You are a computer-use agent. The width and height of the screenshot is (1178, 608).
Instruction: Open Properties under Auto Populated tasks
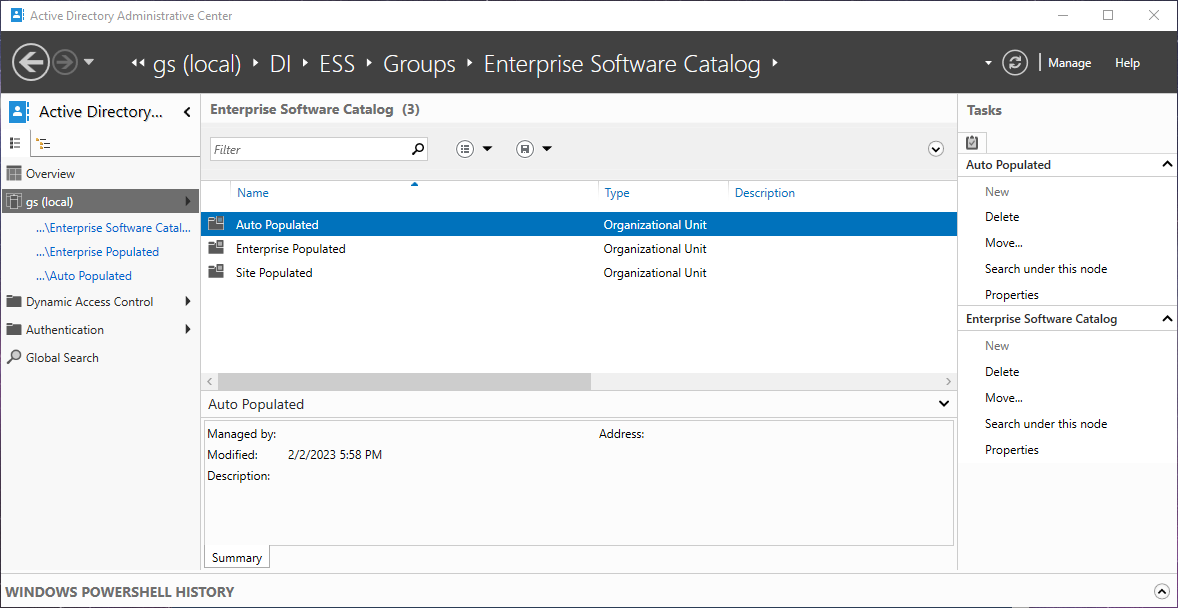[1011, 295]
